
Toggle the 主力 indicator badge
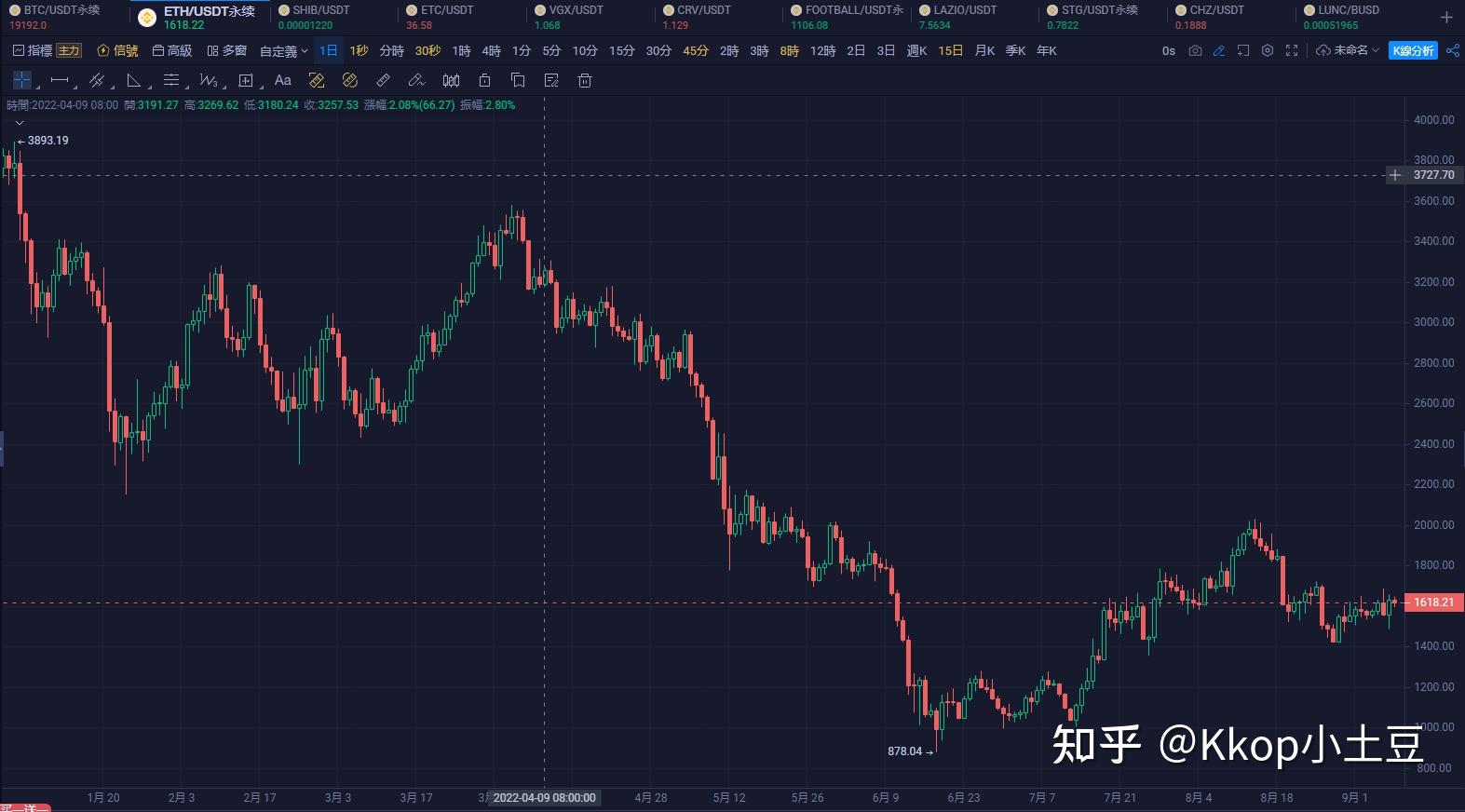click(x=69, y=50)
